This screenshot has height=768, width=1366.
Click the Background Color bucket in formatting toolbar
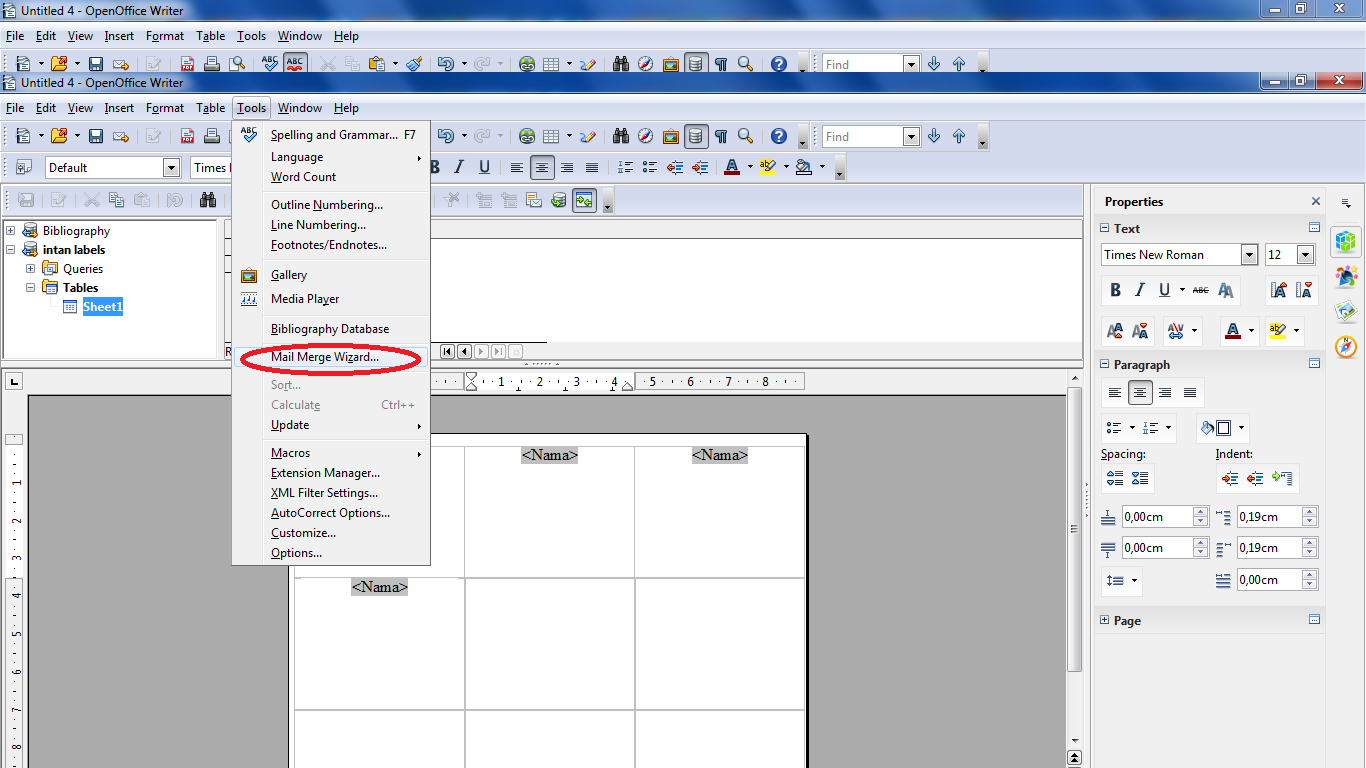point(804,168)
